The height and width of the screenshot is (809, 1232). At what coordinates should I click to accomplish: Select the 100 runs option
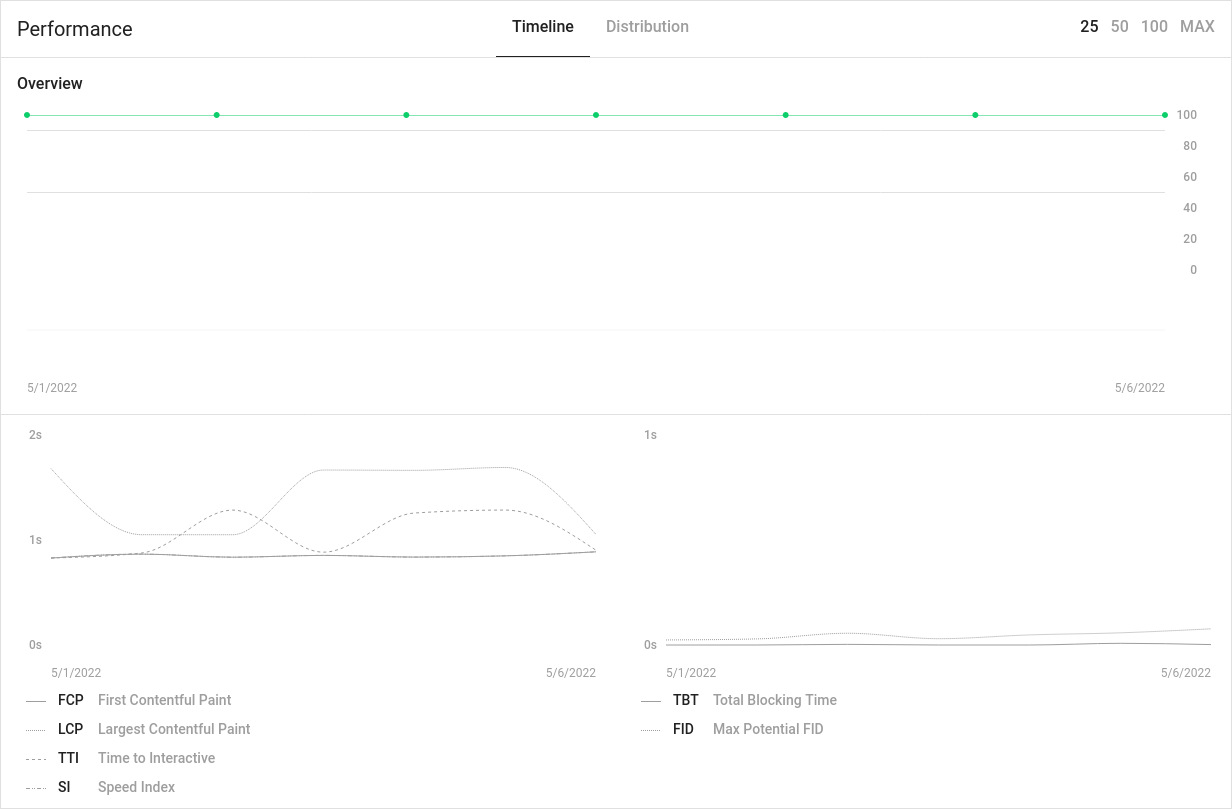click(x=1154, y=27)
